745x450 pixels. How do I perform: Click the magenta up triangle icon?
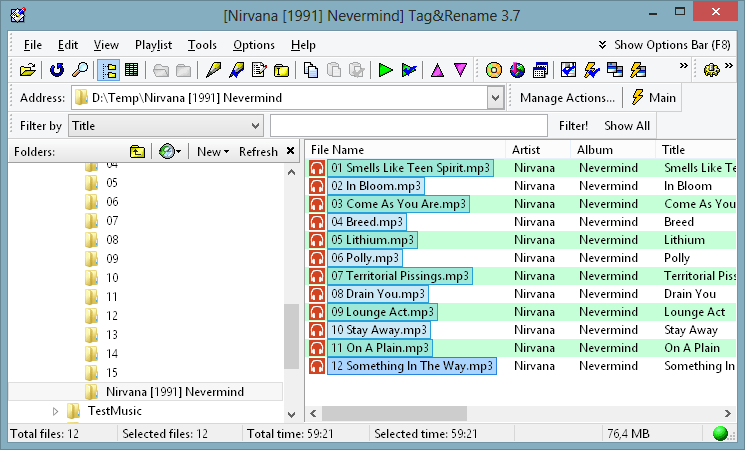(x=437, y=70)
